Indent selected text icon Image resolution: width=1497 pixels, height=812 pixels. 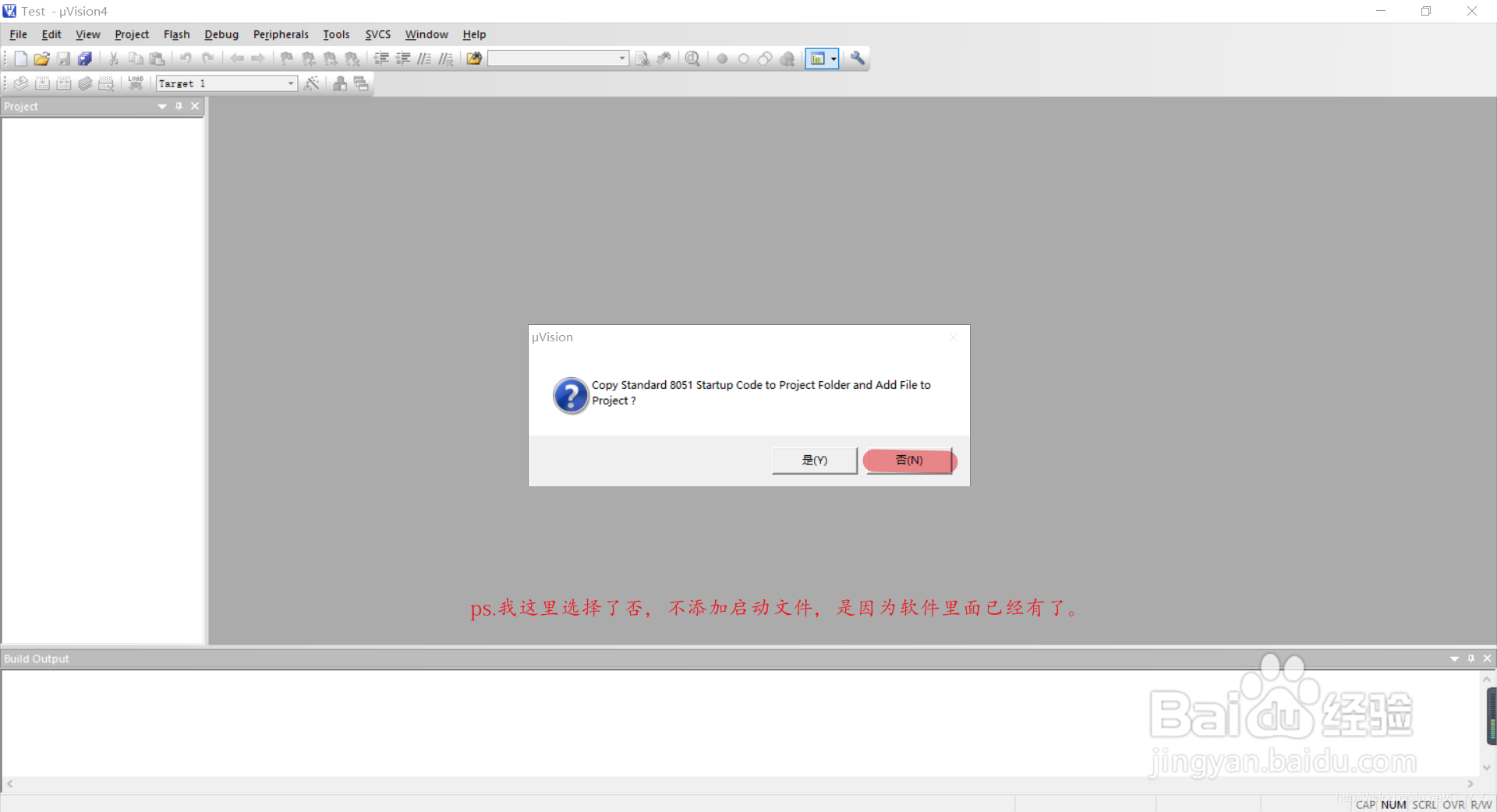(x=381, y=58)
